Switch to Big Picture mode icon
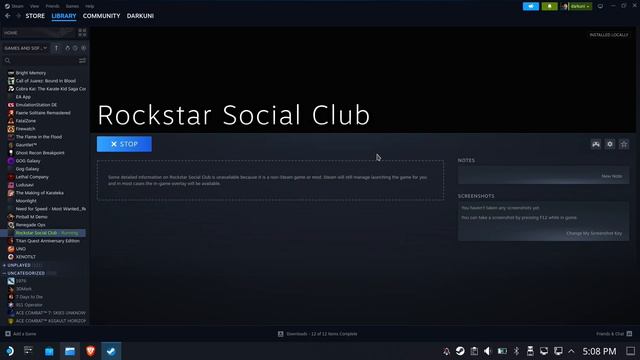This screenshot has height=360, width=640. point(600,6)
